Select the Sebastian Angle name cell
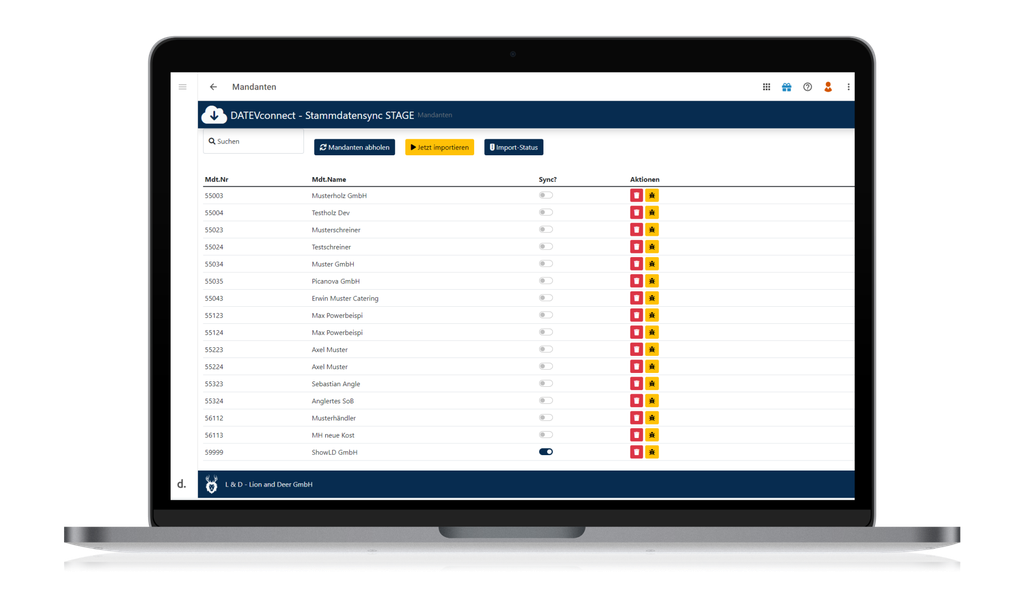1024x589 pixels. (x=336, y=384)
